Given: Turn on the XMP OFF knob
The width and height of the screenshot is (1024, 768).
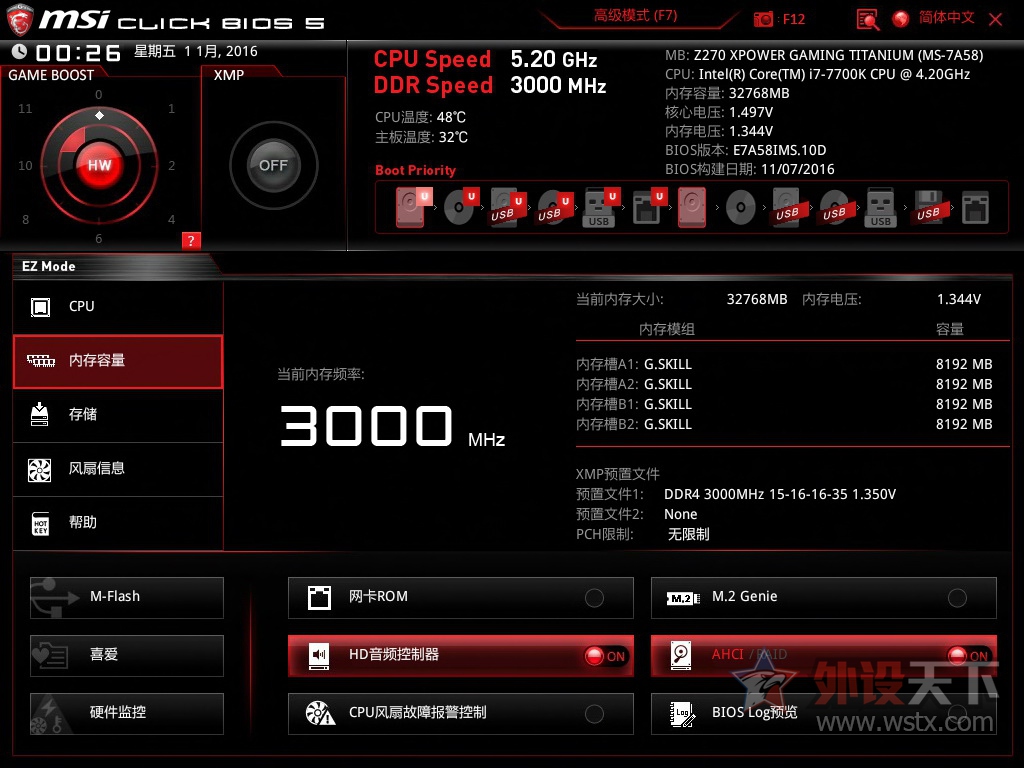Looking at the screenshot, I should (274, 165).
